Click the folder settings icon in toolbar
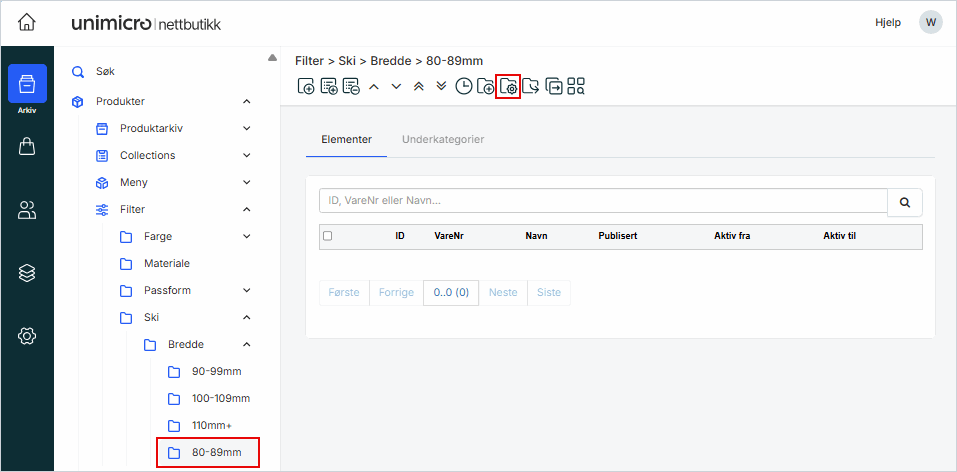This screenshot has width=957, height=472. [508, 86]
